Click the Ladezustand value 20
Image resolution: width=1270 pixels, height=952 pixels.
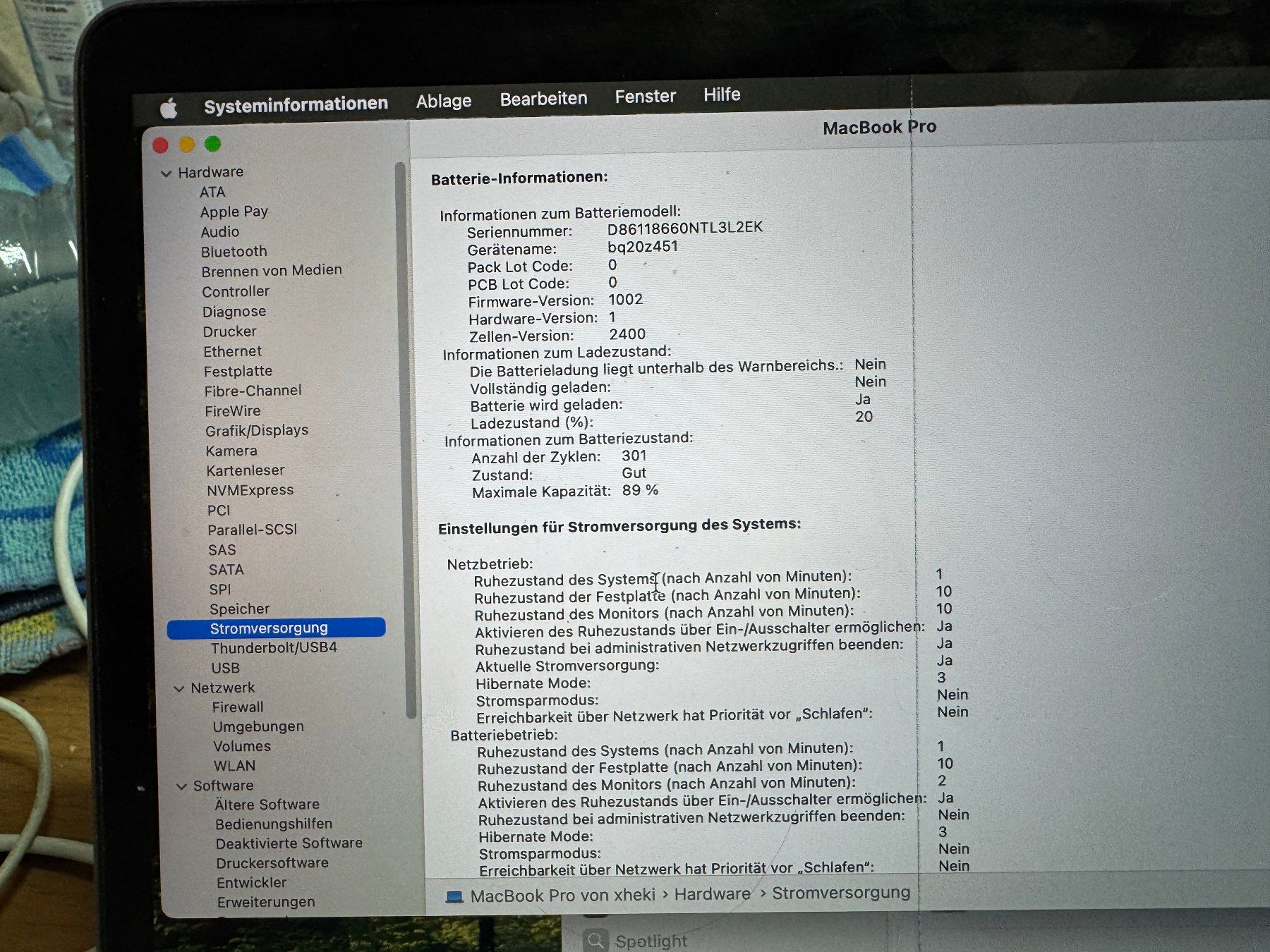(864, 417)
